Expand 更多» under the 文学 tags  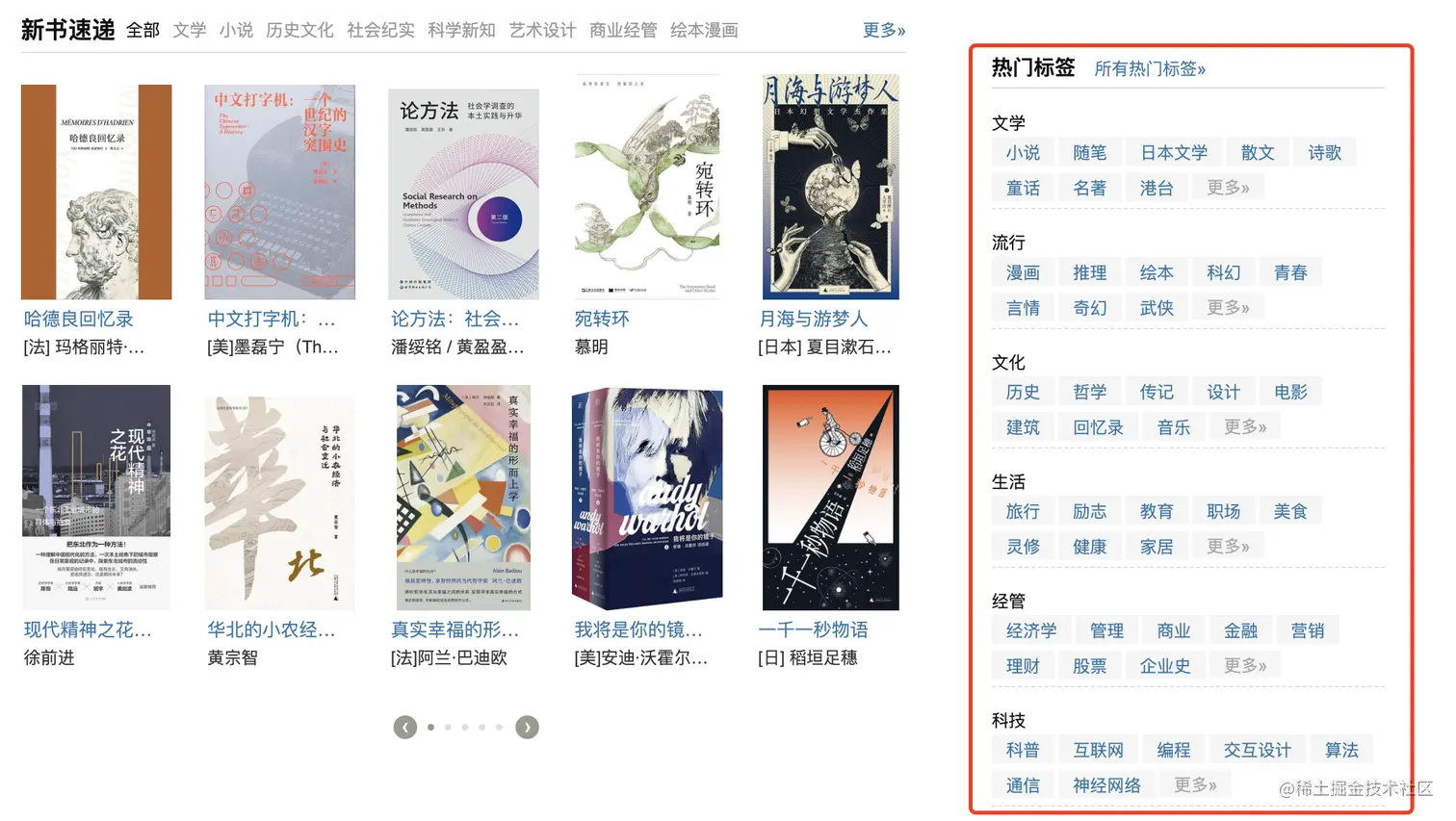tap(1228, 188)
